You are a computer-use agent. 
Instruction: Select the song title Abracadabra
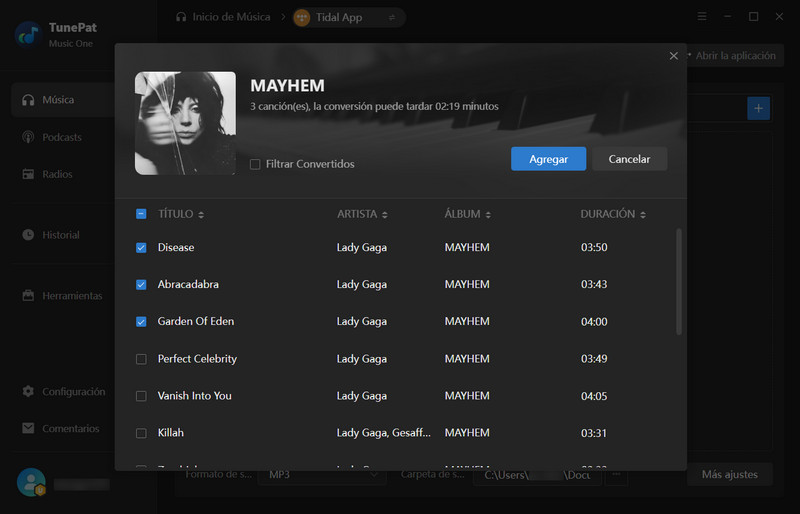click(188, 284)
